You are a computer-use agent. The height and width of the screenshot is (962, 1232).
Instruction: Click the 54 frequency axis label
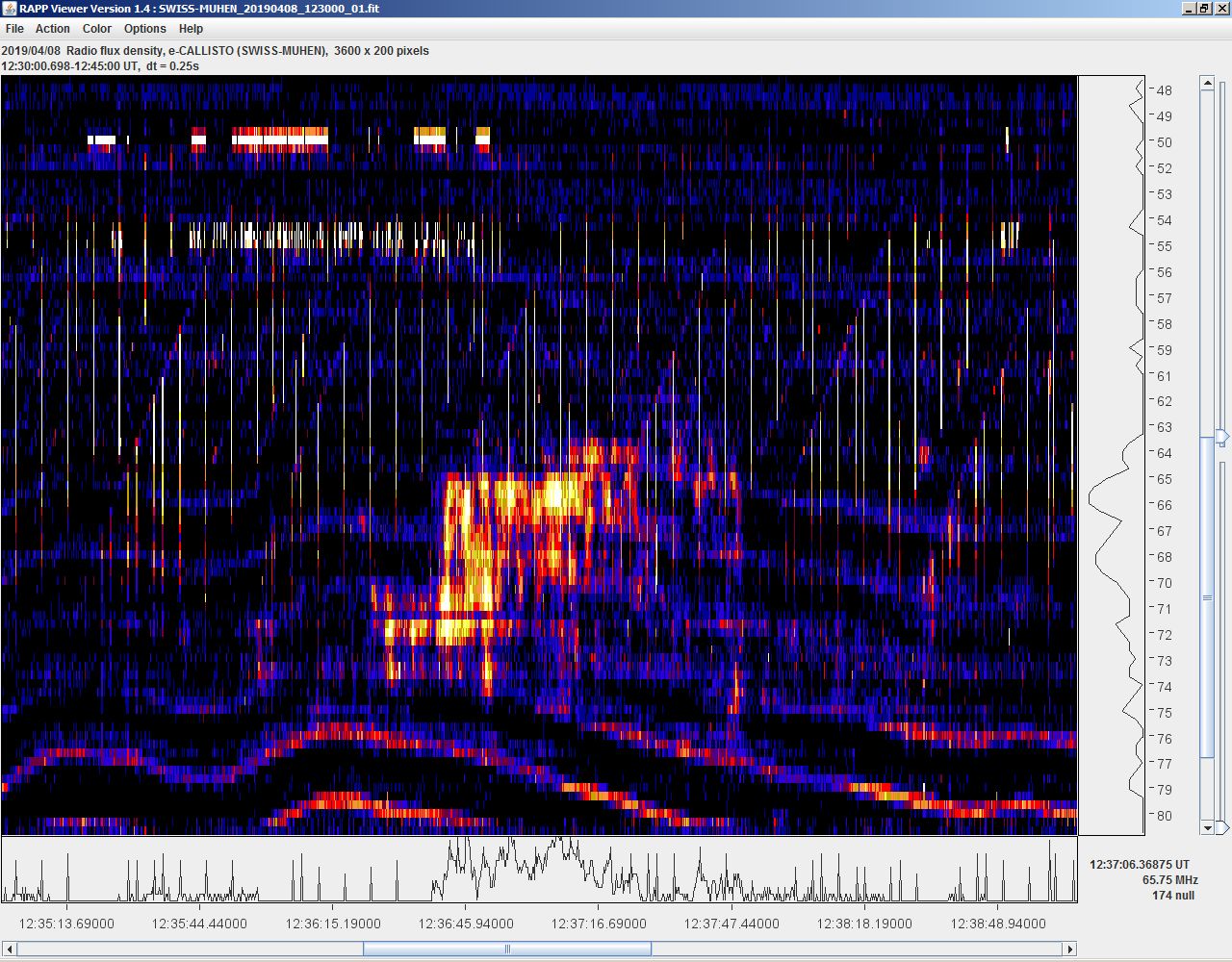(x=1165, y=220)
